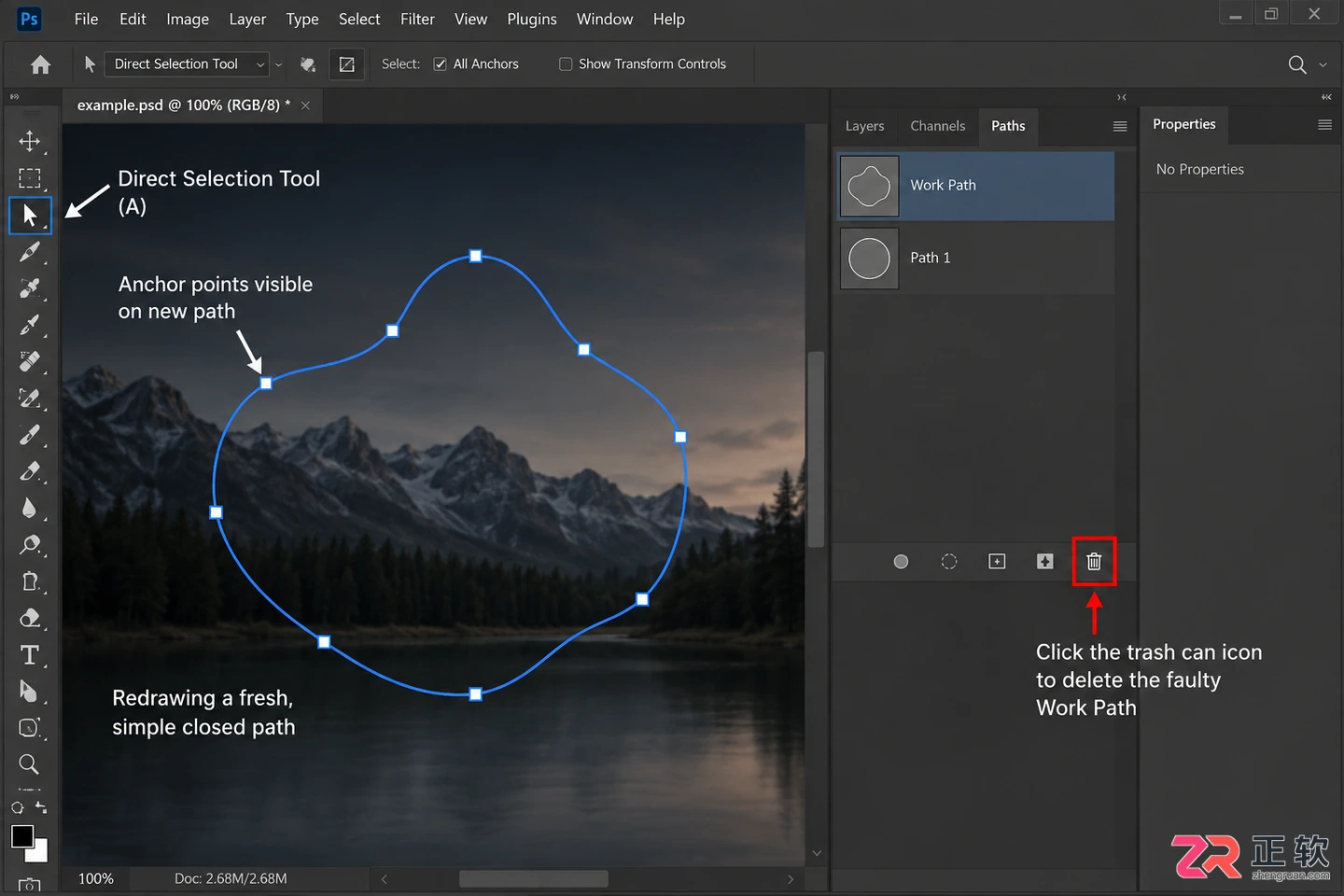Open the File menu
This screenshot has width=1344, height=896.
click(86, 19)
